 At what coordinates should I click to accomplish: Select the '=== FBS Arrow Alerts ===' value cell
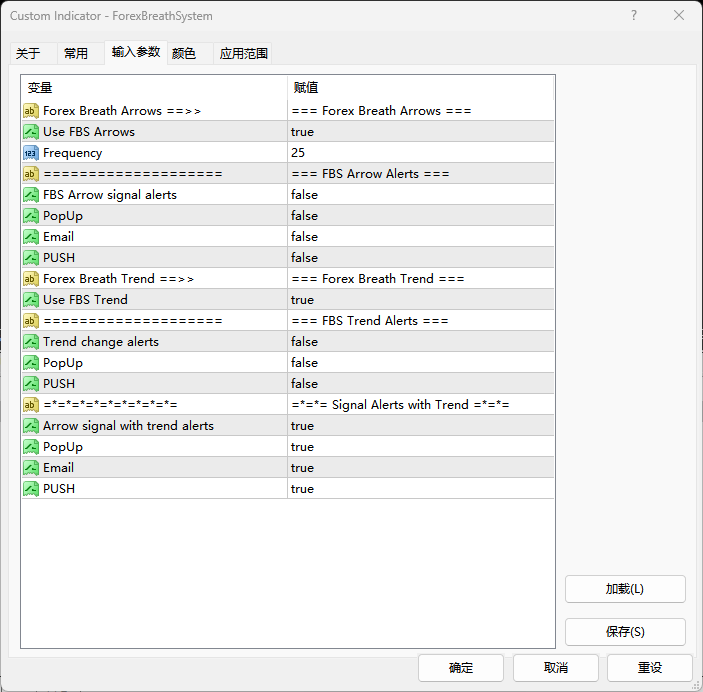(421, 174)
